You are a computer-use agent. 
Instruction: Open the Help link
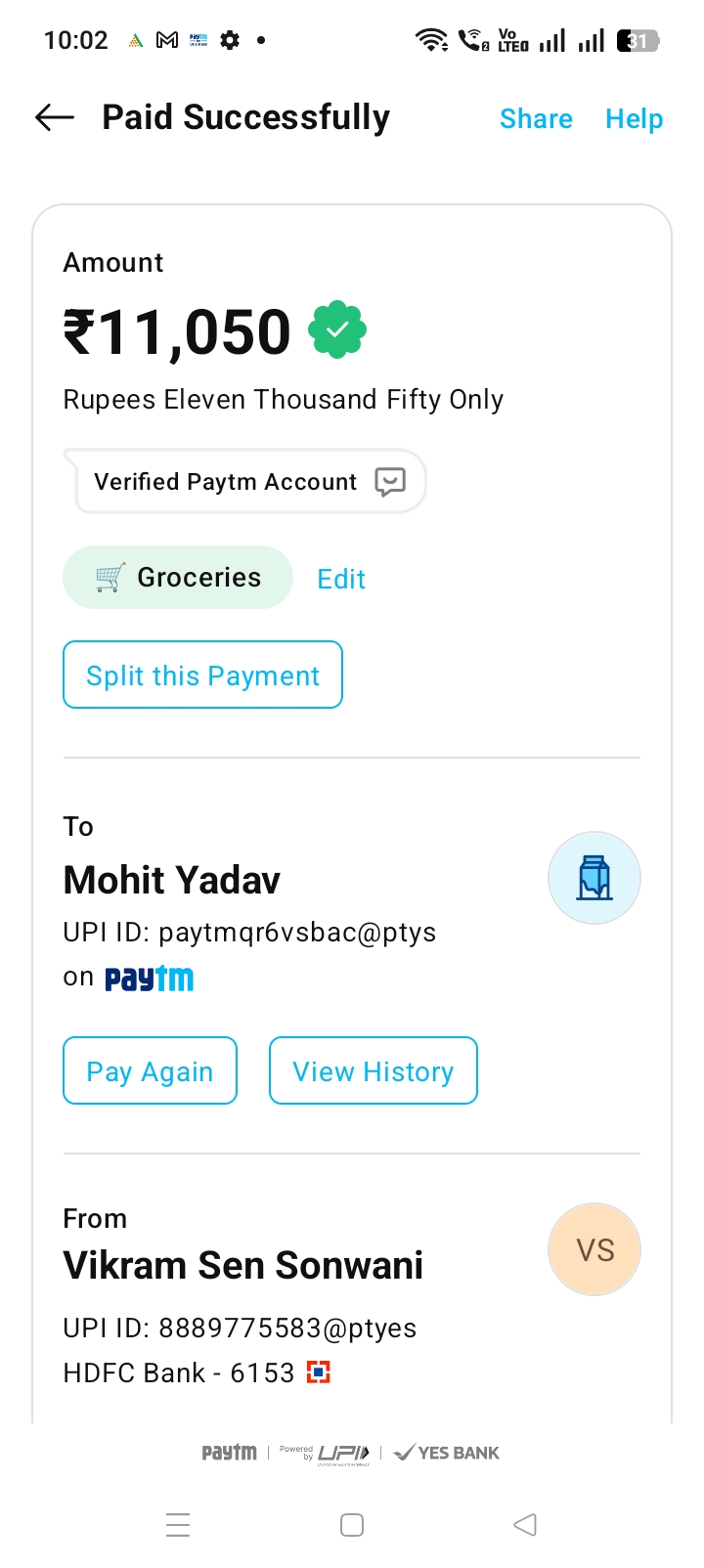(634, 119)
